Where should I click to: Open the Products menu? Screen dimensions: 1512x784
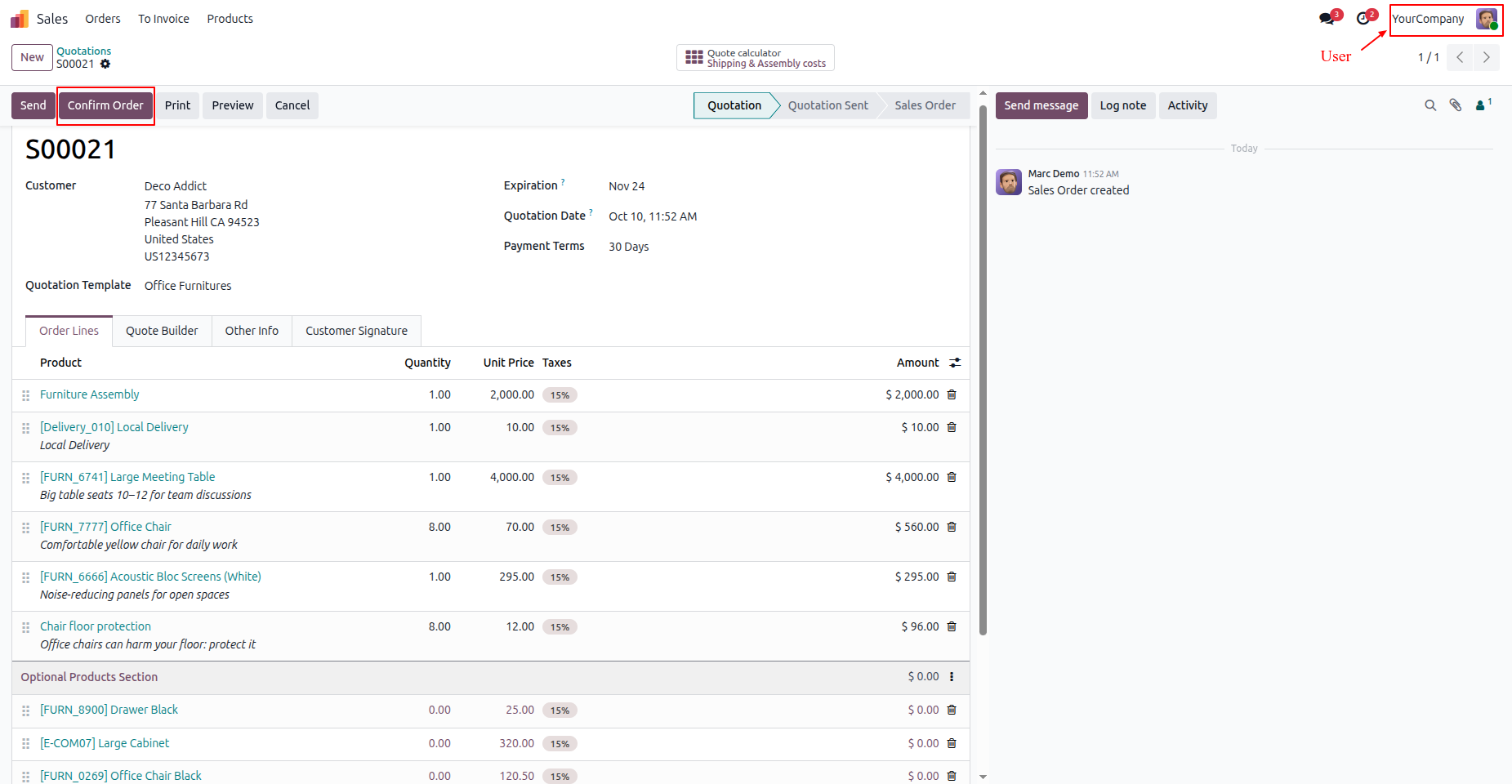[x=230, y=19]
